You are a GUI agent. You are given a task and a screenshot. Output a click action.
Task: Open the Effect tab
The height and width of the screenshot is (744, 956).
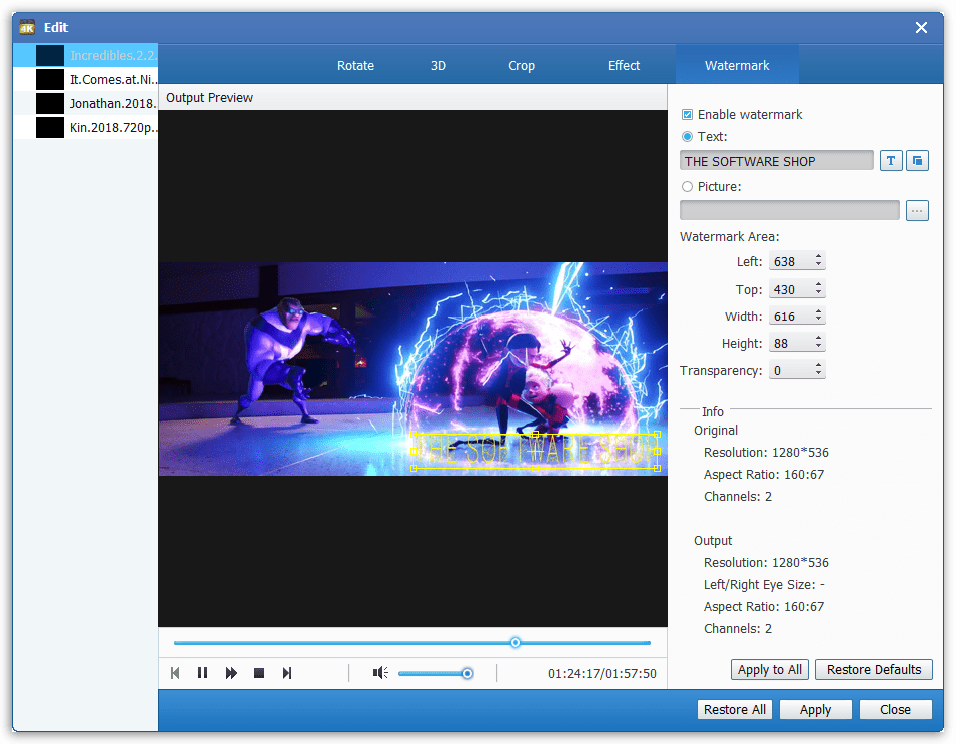[623, 64]
